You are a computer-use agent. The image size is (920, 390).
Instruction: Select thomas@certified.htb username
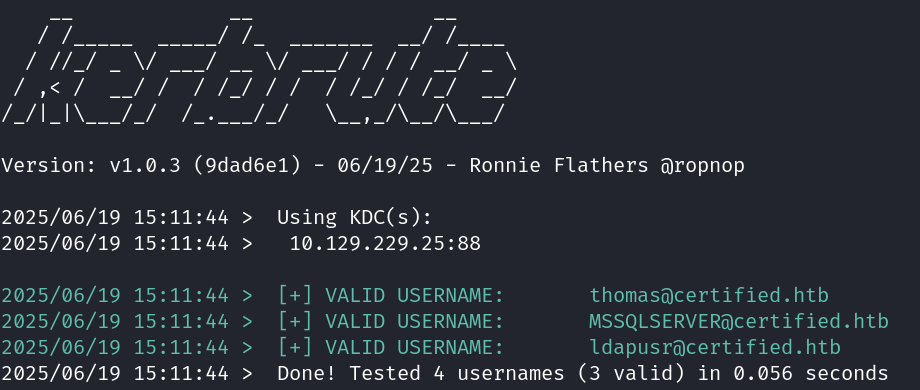(709, 295)
